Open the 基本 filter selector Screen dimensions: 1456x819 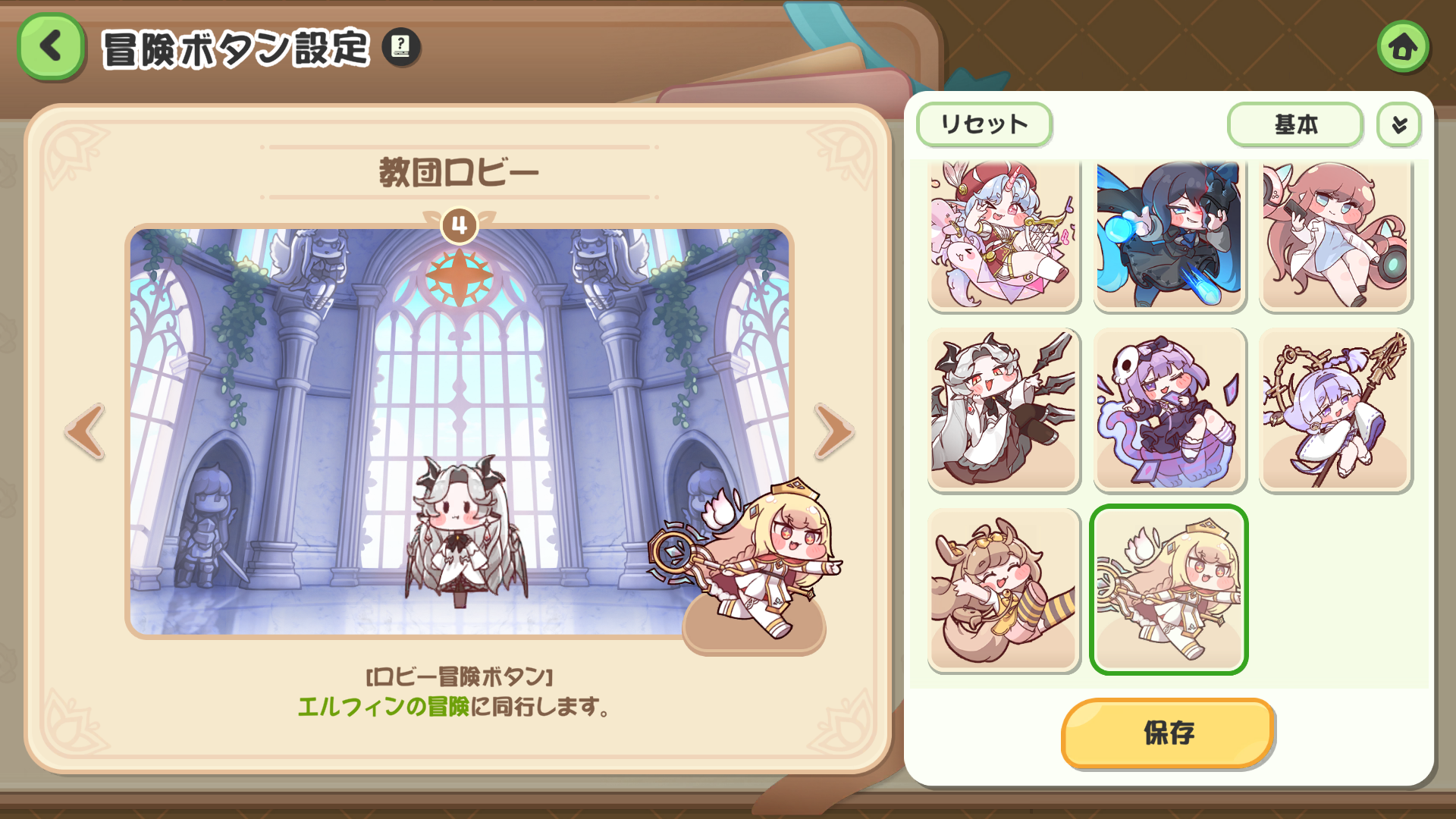1295,124
